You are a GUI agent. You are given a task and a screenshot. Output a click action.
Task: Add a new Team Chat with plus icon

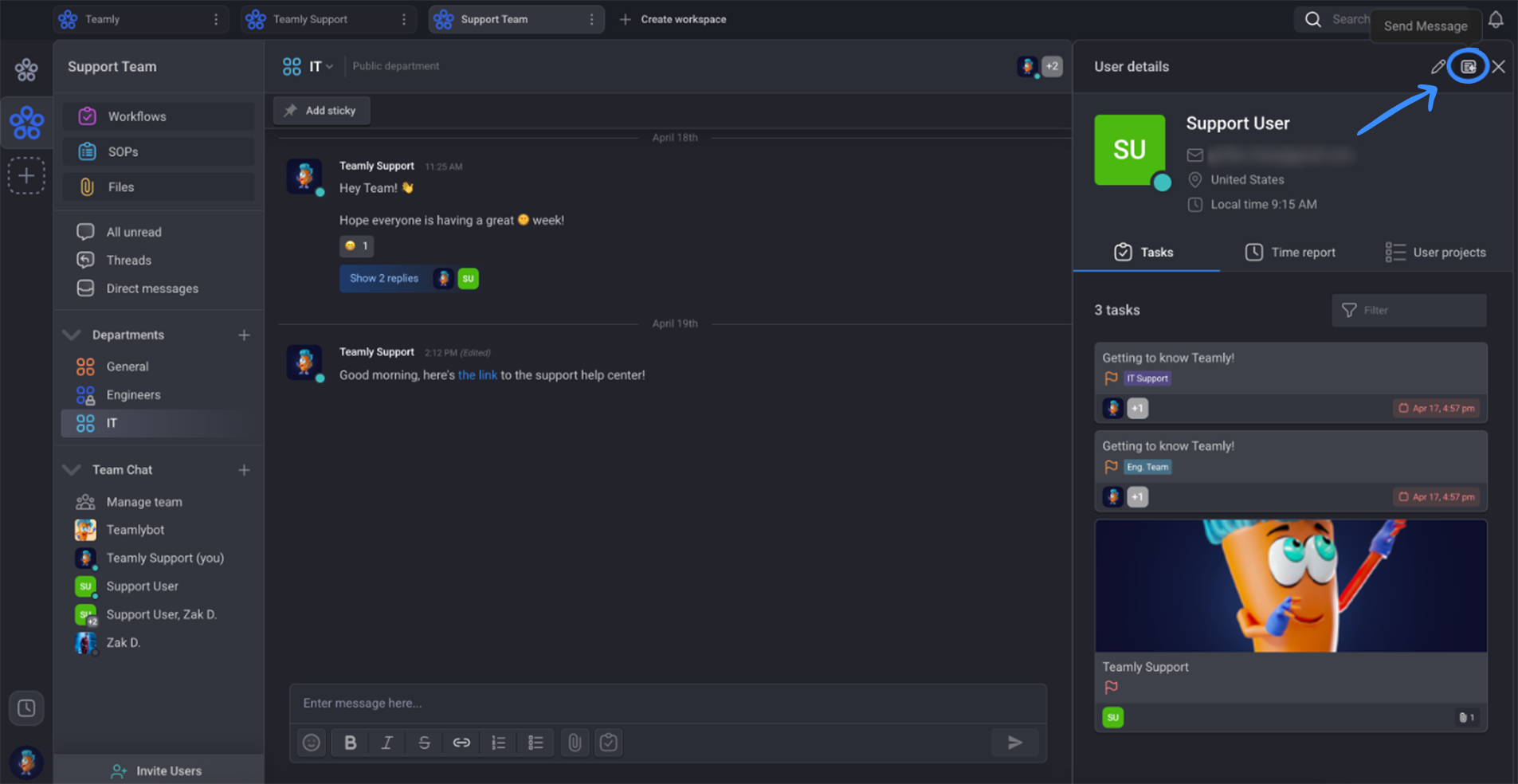point(244,470)
